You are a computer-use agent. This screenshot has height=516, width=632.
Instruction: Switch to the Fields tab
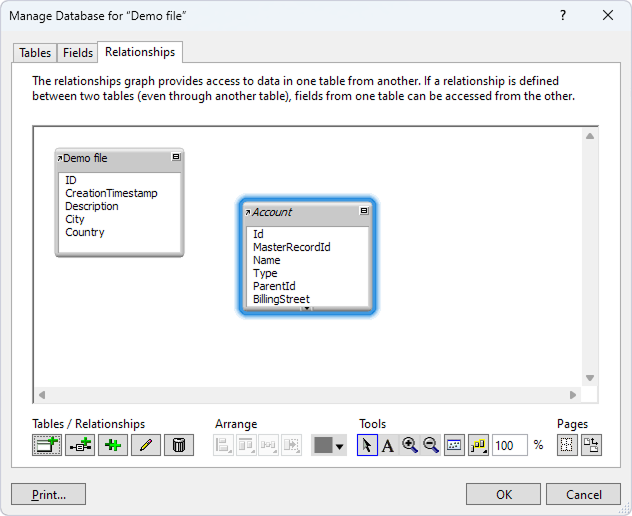[78, 53]
